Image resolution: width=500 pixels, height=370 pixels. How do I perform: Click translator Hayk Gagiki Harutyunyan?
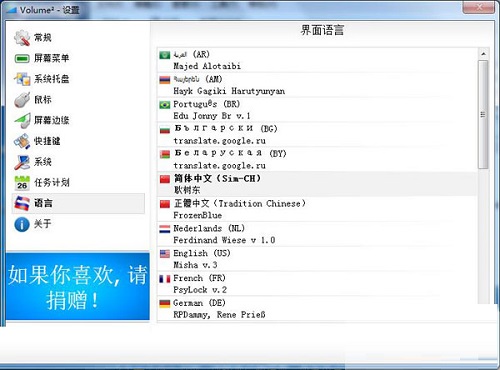(229, 91)
